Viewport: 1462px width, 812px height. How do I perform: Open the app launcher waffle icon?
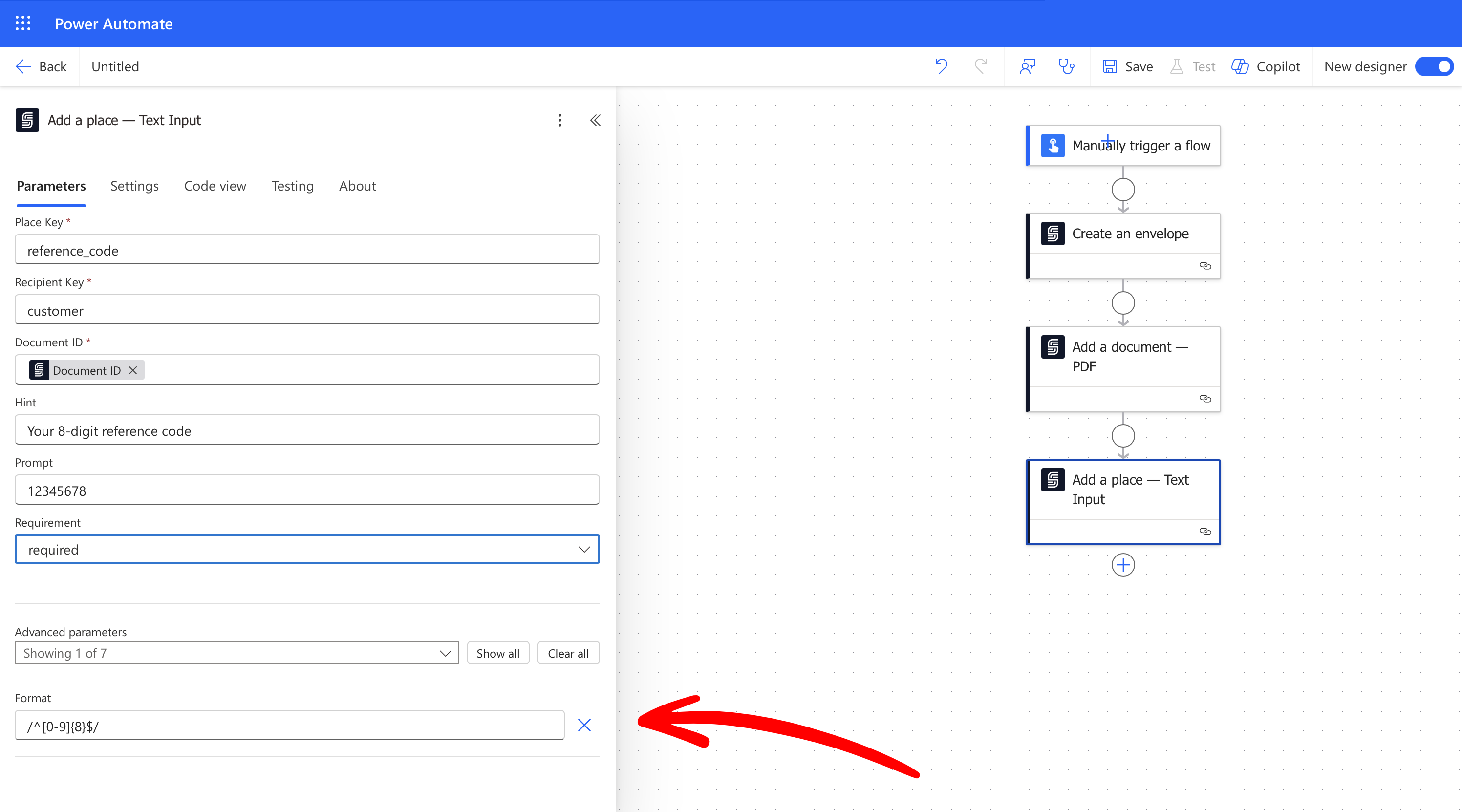(x=22, y=23)
